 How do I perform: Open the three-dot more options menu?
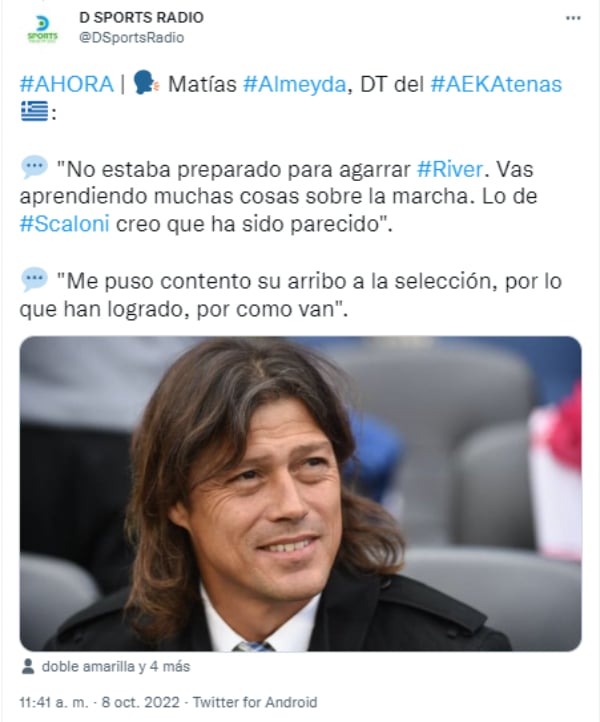tap(573, 18)
